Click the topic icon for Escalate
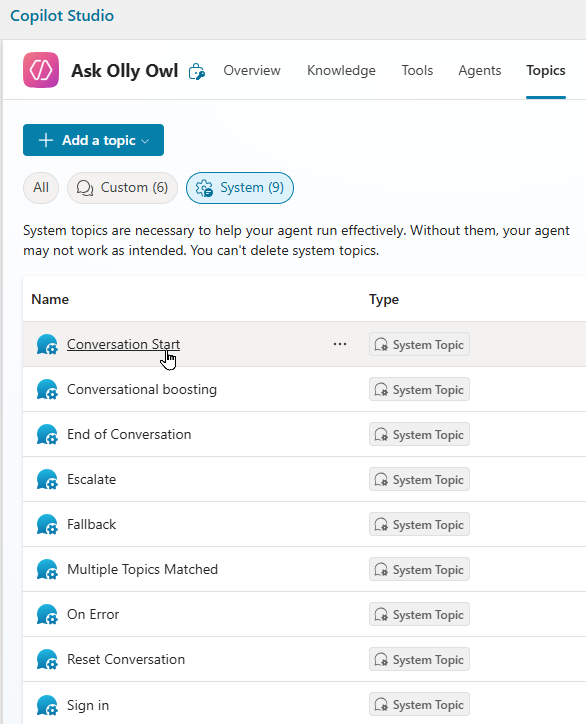Viewport: 586px width, 724px height. tap(47, 479)
